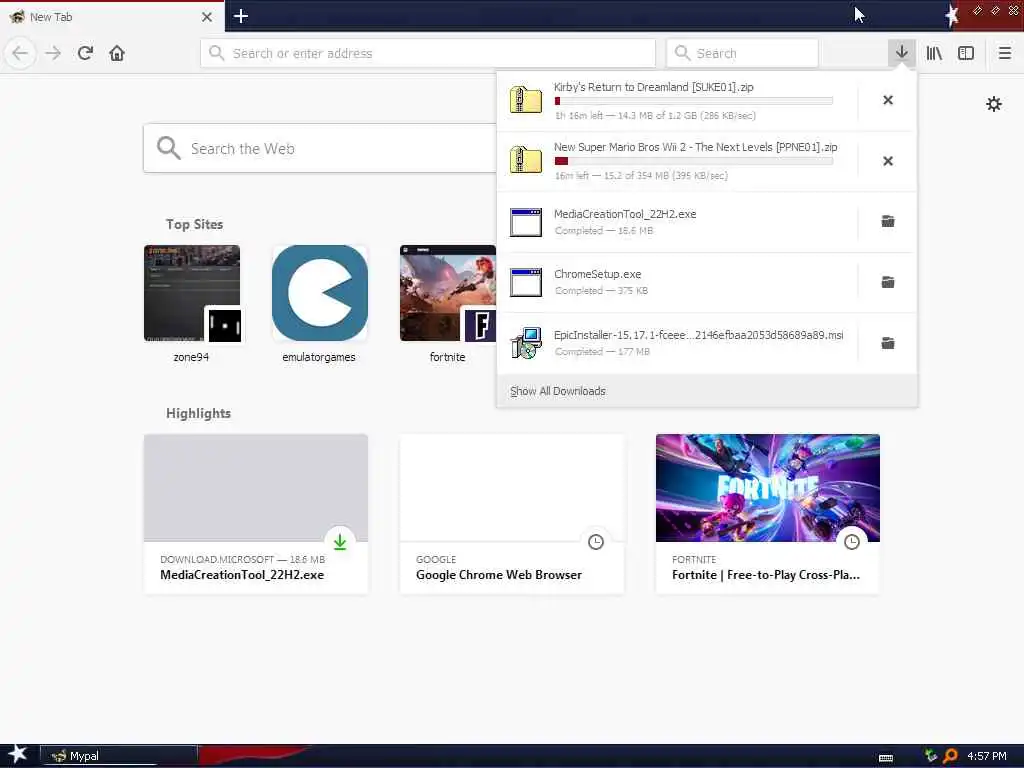The image size is (1024, 768).
Task: Focus the address bar field
Action: [x=428, y=53]
